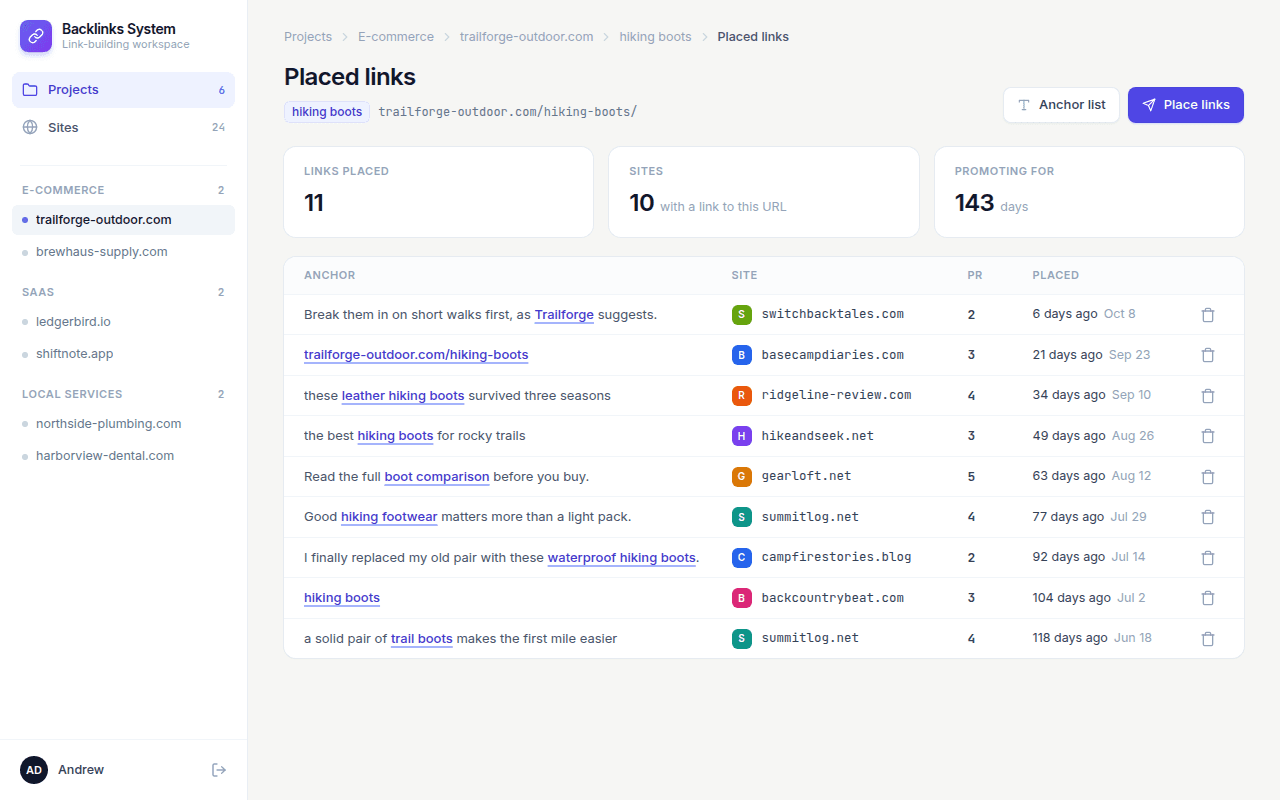Delete the switchbacktales.com link row
Image resolution: width=1280 pixels, height=800 pixels.
pos(1207,315)
